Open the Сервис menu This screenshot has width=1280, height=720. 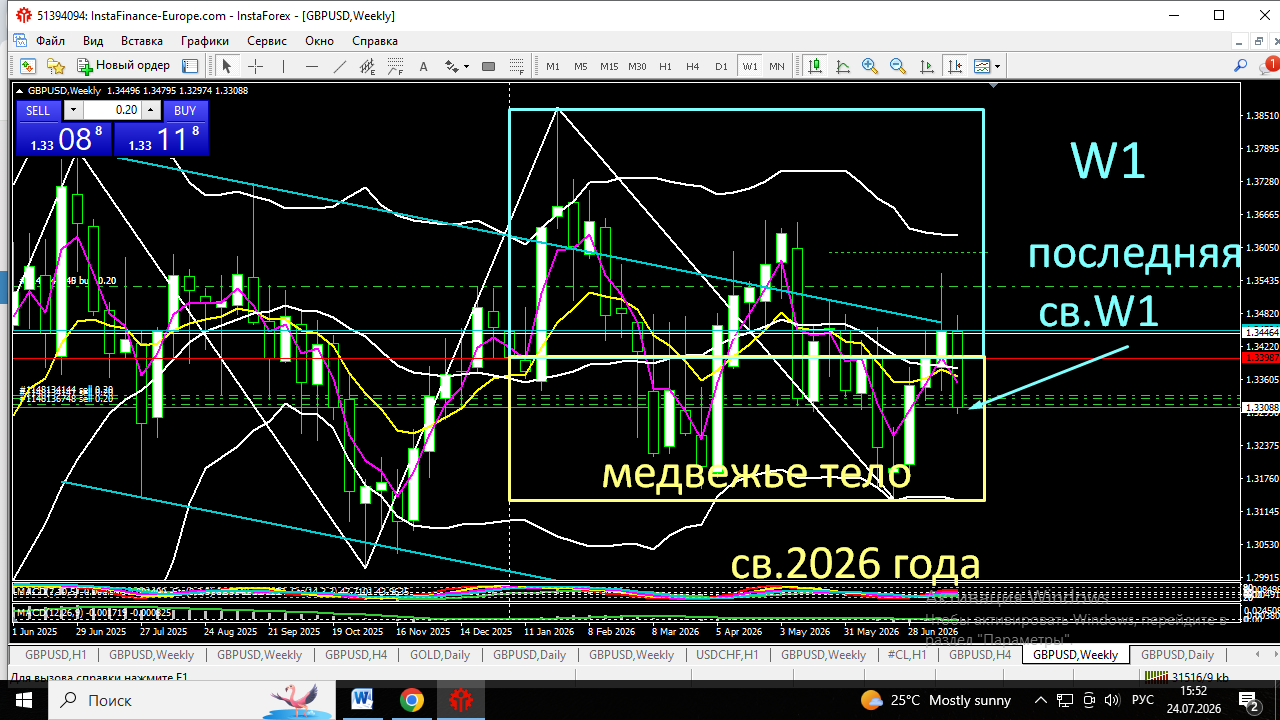[267, 41]
